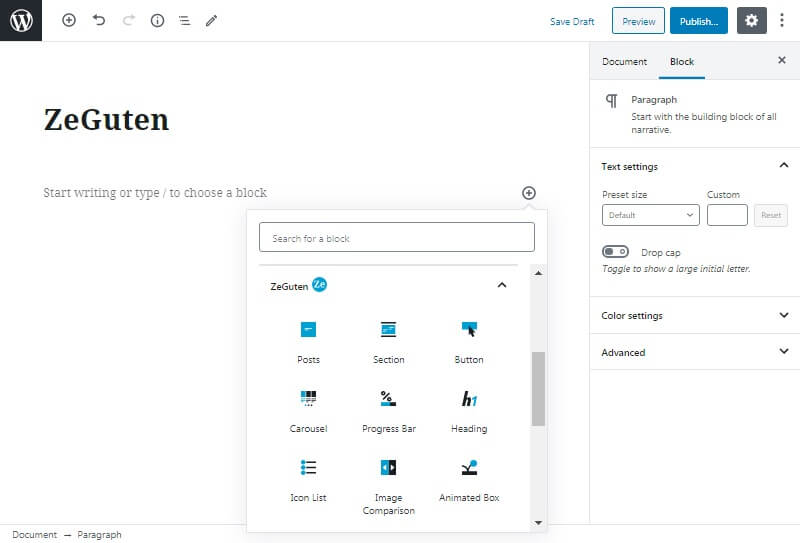Image resolution: width=800 pixels, height=543 pixels.
Task: Click the block list scrollbar thumb
Action: coord(538,388)
